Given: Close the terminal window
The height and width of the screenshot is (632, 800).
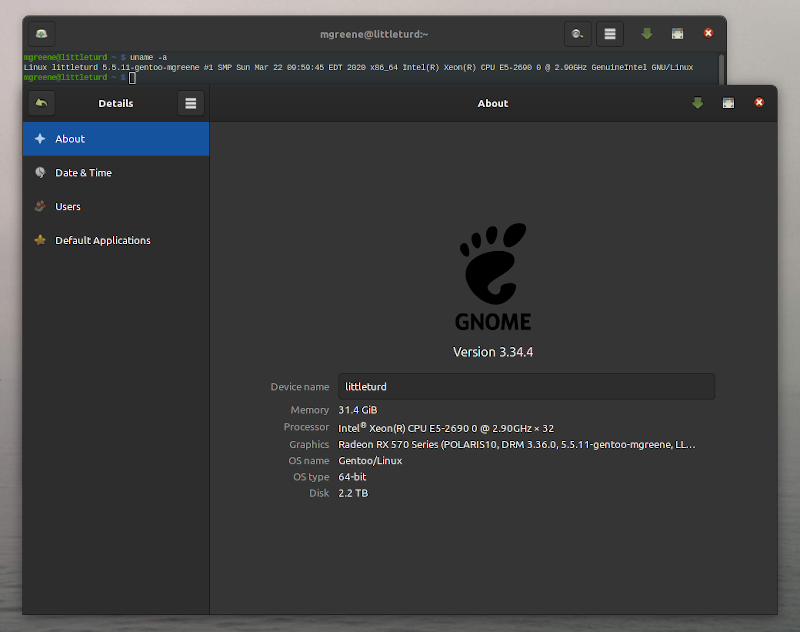Looking at the screenshot, I should (x=708, y=33).
